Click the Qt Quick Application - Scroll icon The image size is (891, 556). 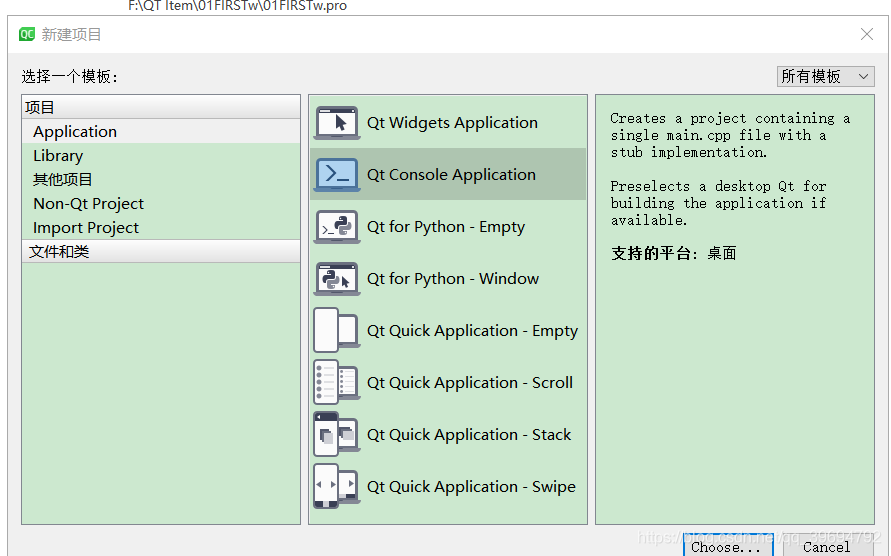[x=336, y=382]
